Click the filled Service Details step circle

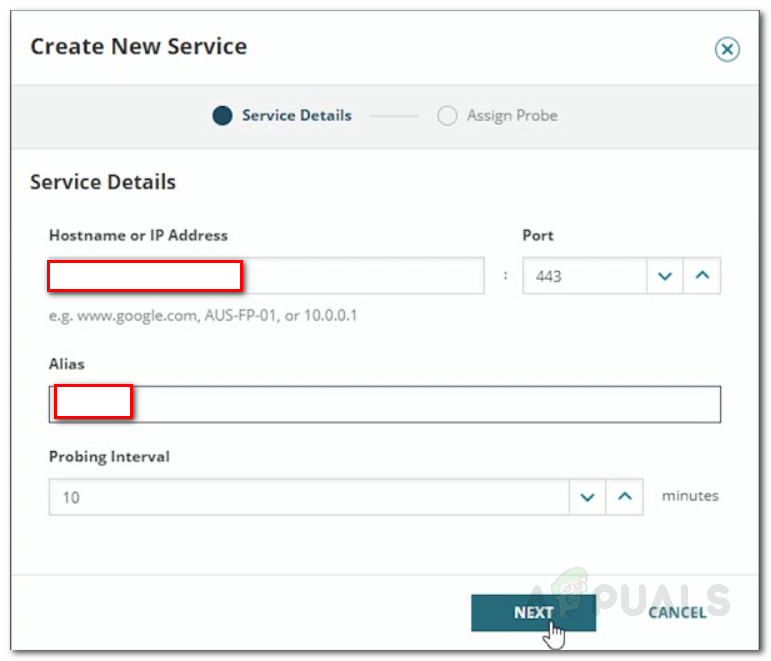(x=222, y=116)
